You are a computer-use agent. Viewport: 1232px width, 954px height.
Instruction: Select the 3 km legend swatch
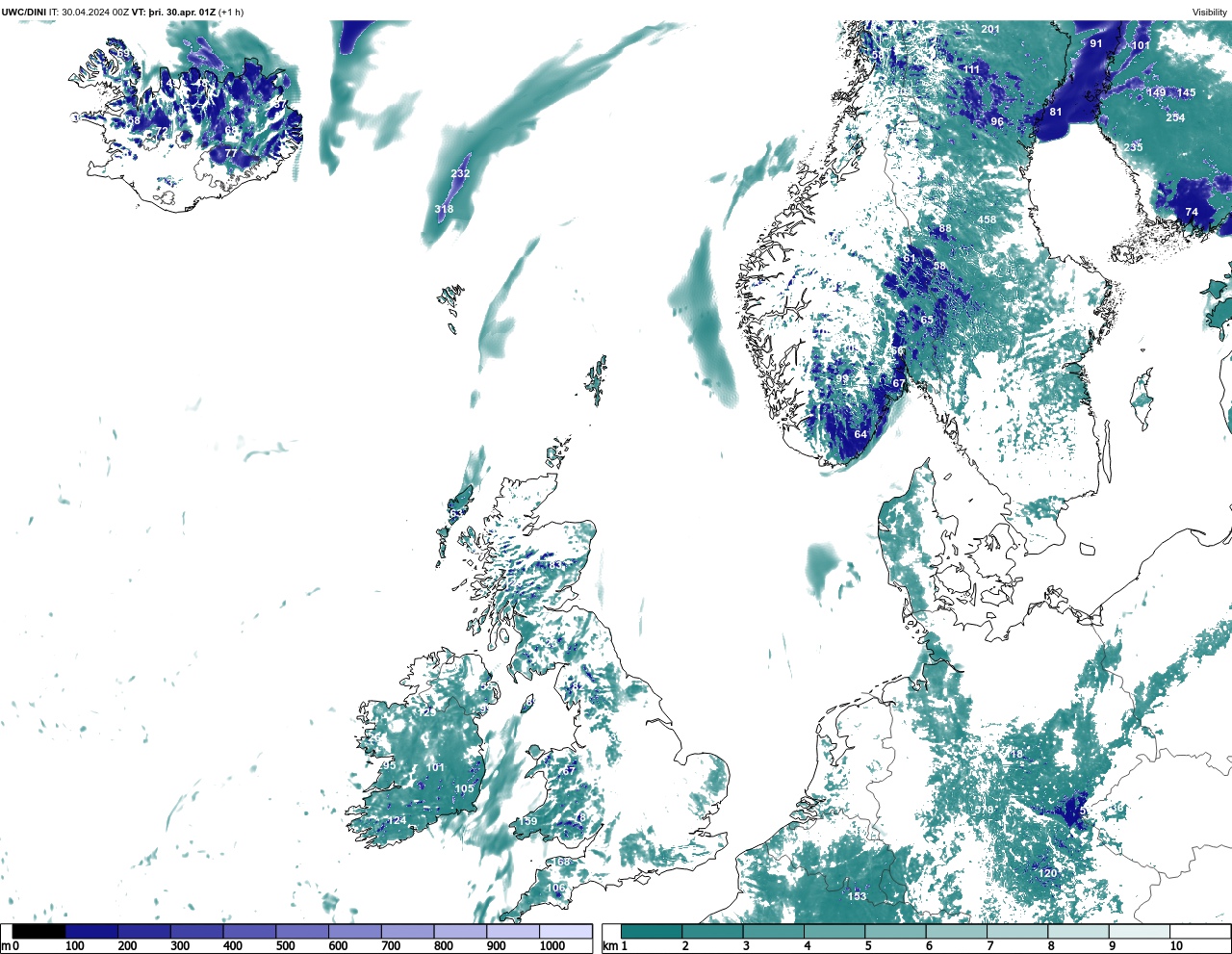[773, 931]
